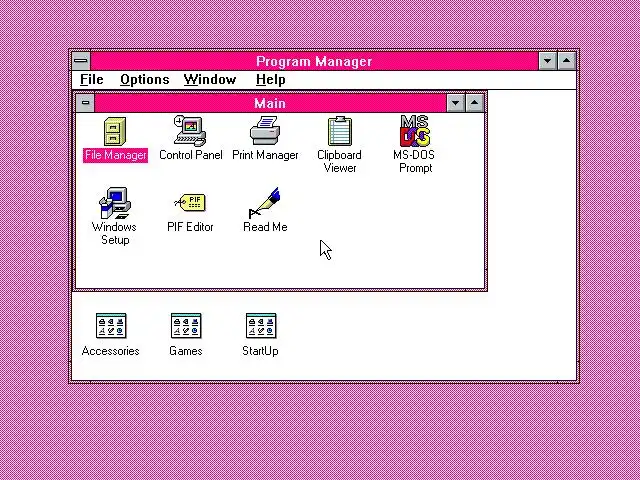Open the Main window control-menu box

[x=85, y=103]
